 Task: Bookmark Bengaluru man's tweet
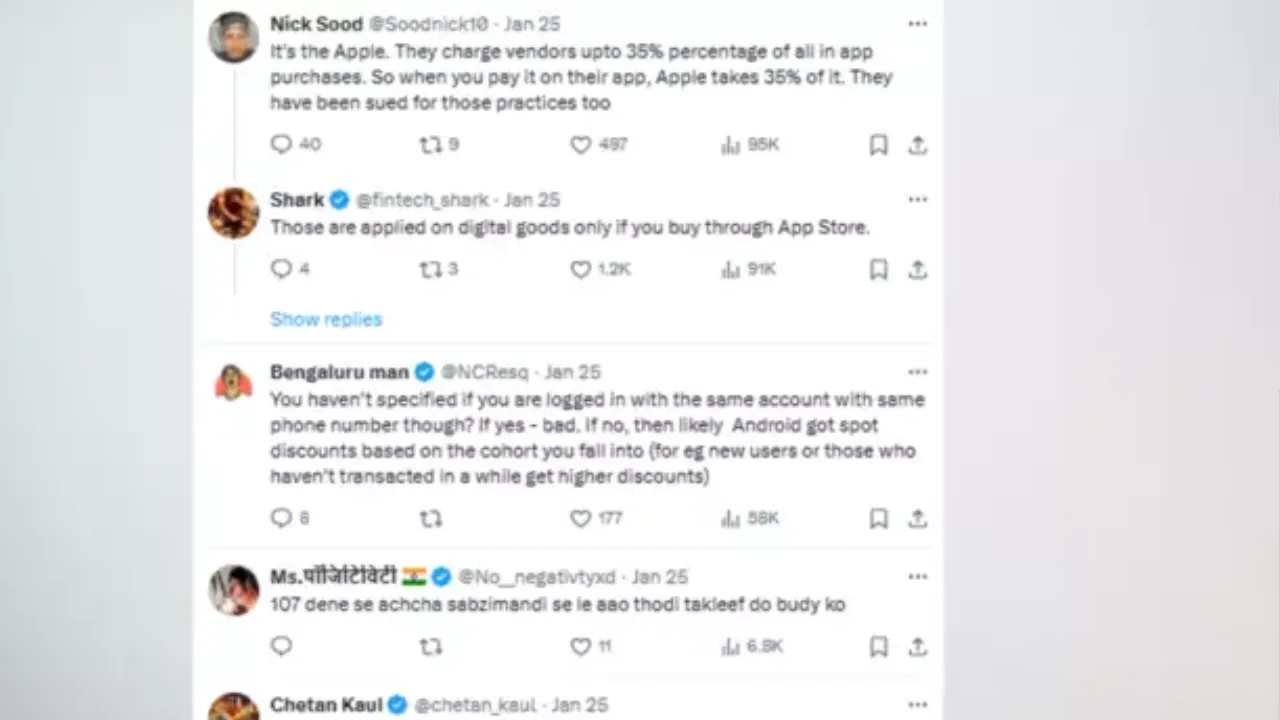tap(878, 518)
